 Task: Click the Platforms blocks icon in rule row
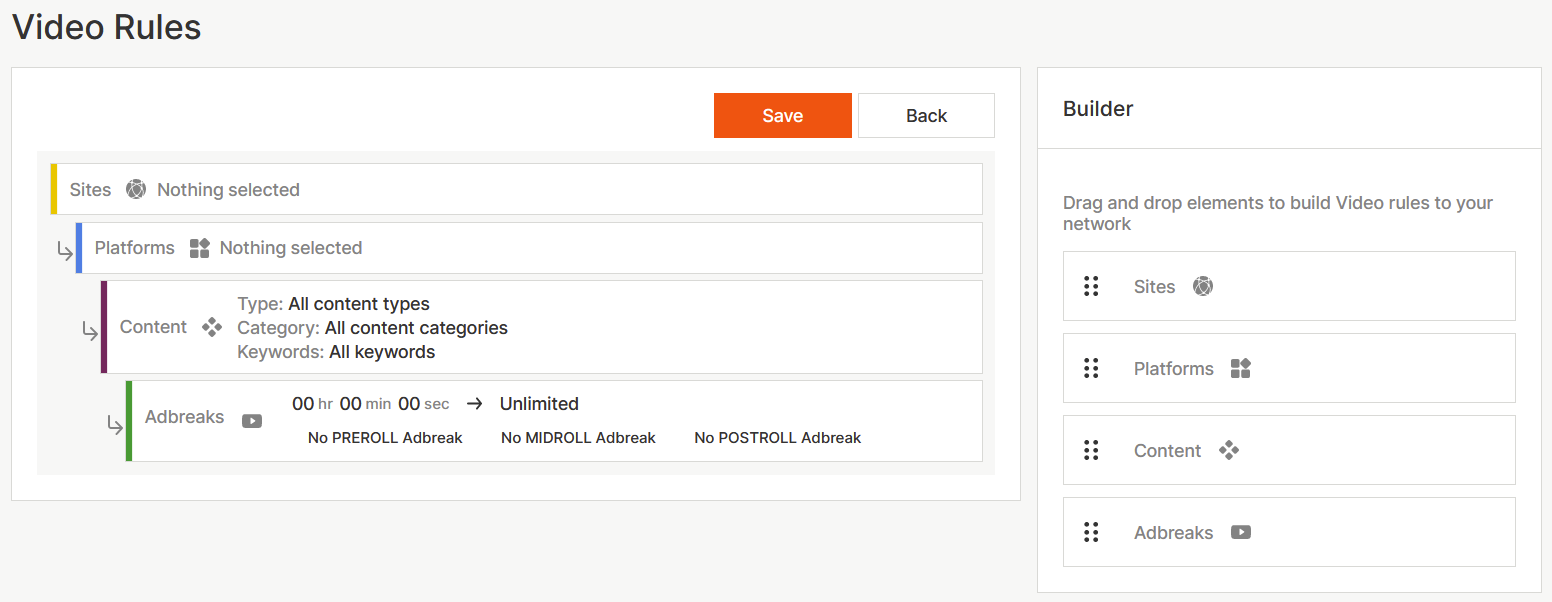pyautogui.click(x=199, y=248)
